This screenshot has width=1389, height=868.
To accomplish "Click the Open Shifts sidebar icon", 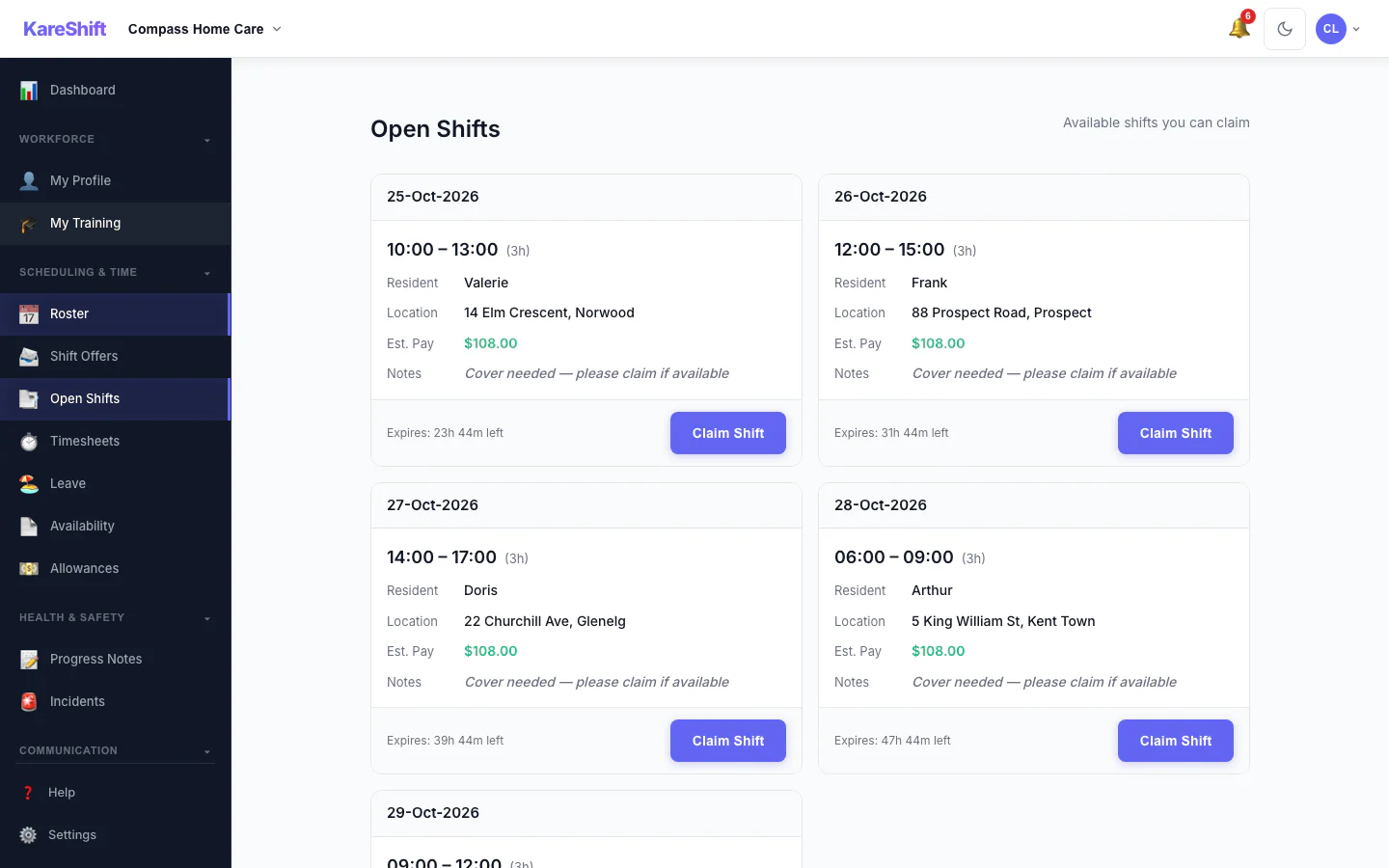I will pyautogui.click(x=29, y=398).
